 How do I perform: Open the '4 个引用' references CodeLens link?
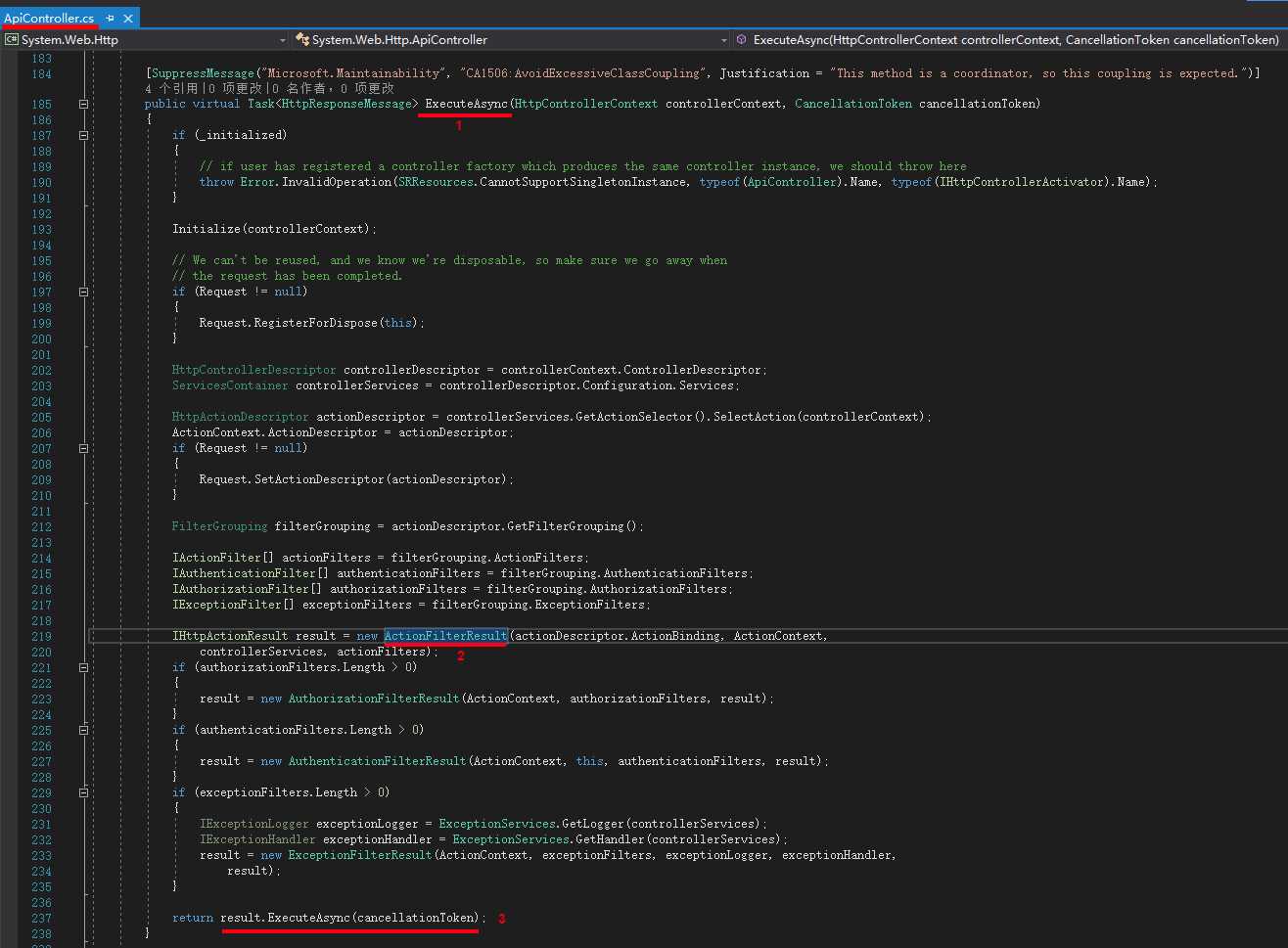pyautogui.click(x=171, y=88)
